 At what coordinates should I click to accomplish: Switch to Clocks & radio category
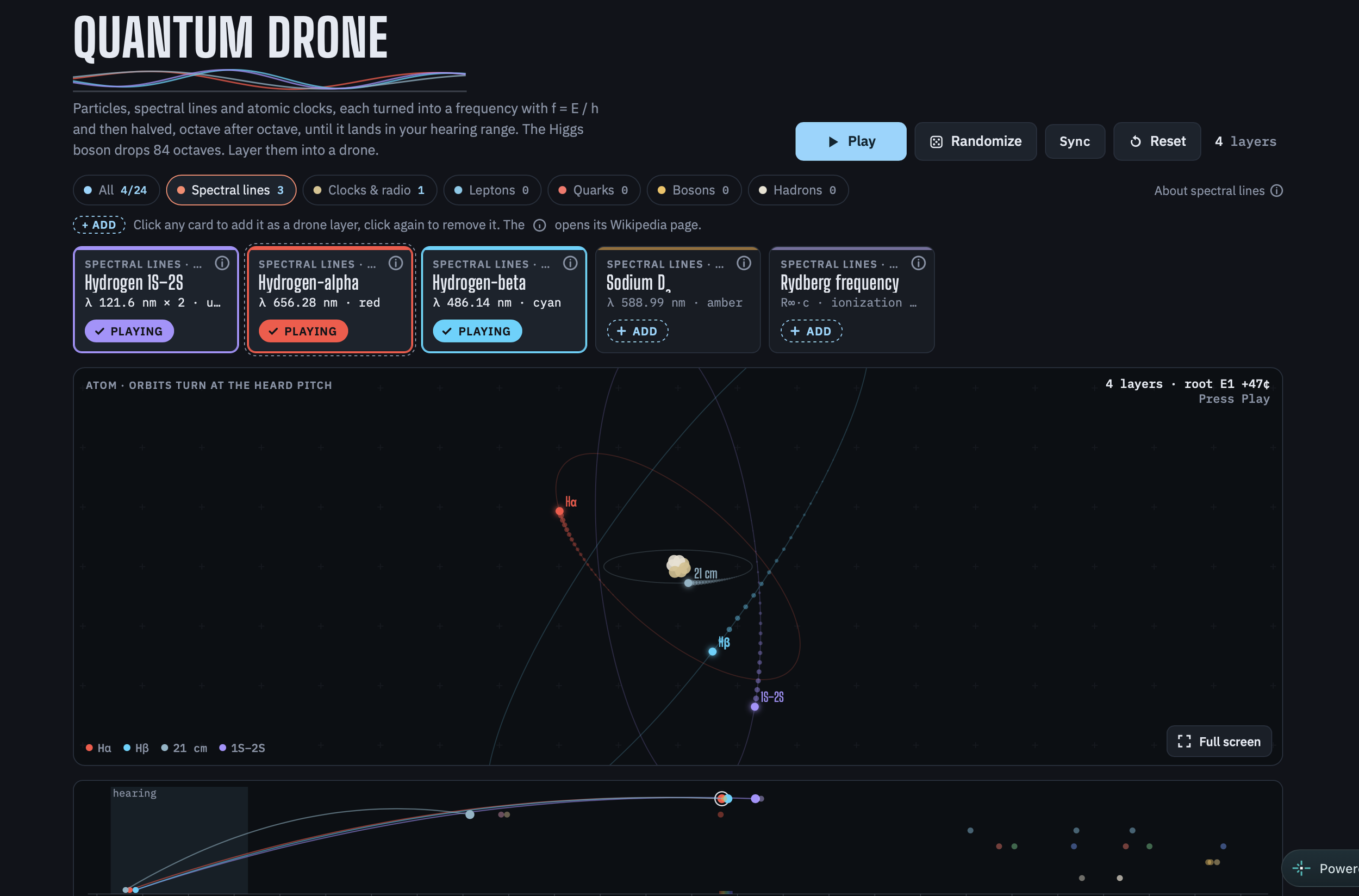370,190
